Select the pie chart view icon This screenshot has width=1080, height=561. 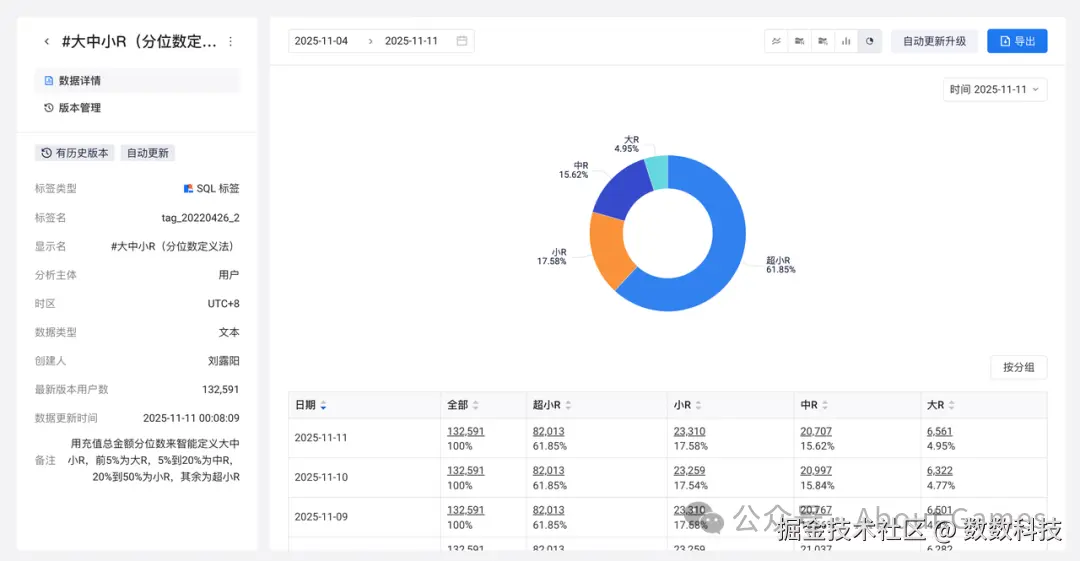(x=870, y=41)
